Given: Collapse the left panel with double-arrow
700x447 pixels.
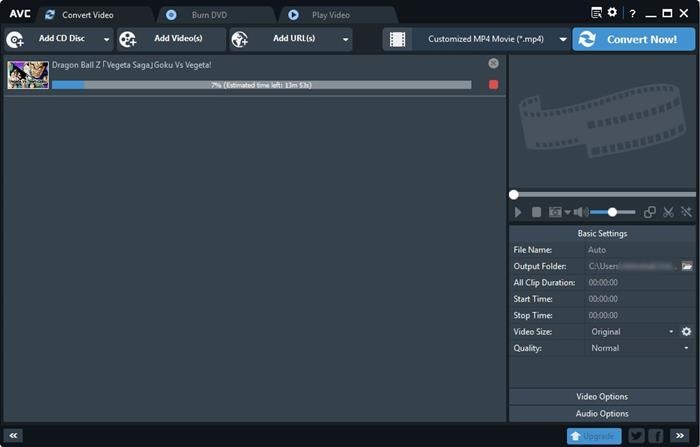Looking at the screenshot, I should (x=13, y=435).
